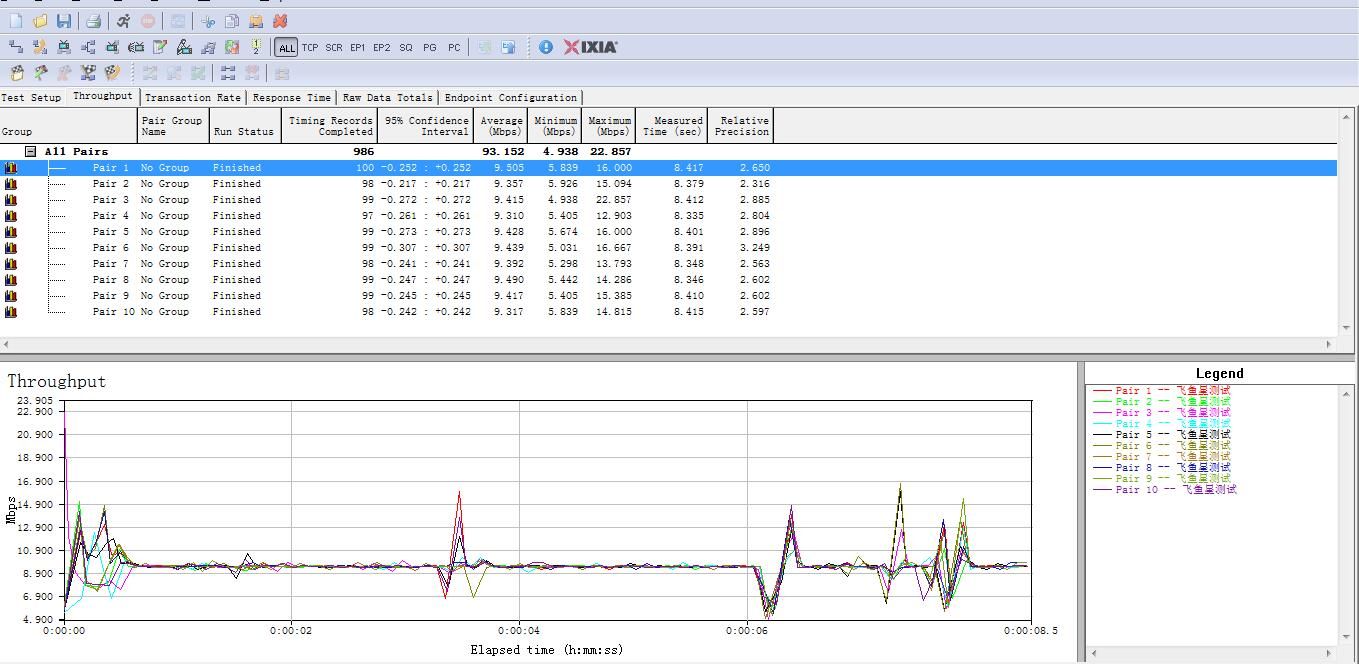Image resolution: width=1359 pixels, height=664 pixels.
Task: Open the Endpoint Configuration tab
Action: (x=511, y=98)
